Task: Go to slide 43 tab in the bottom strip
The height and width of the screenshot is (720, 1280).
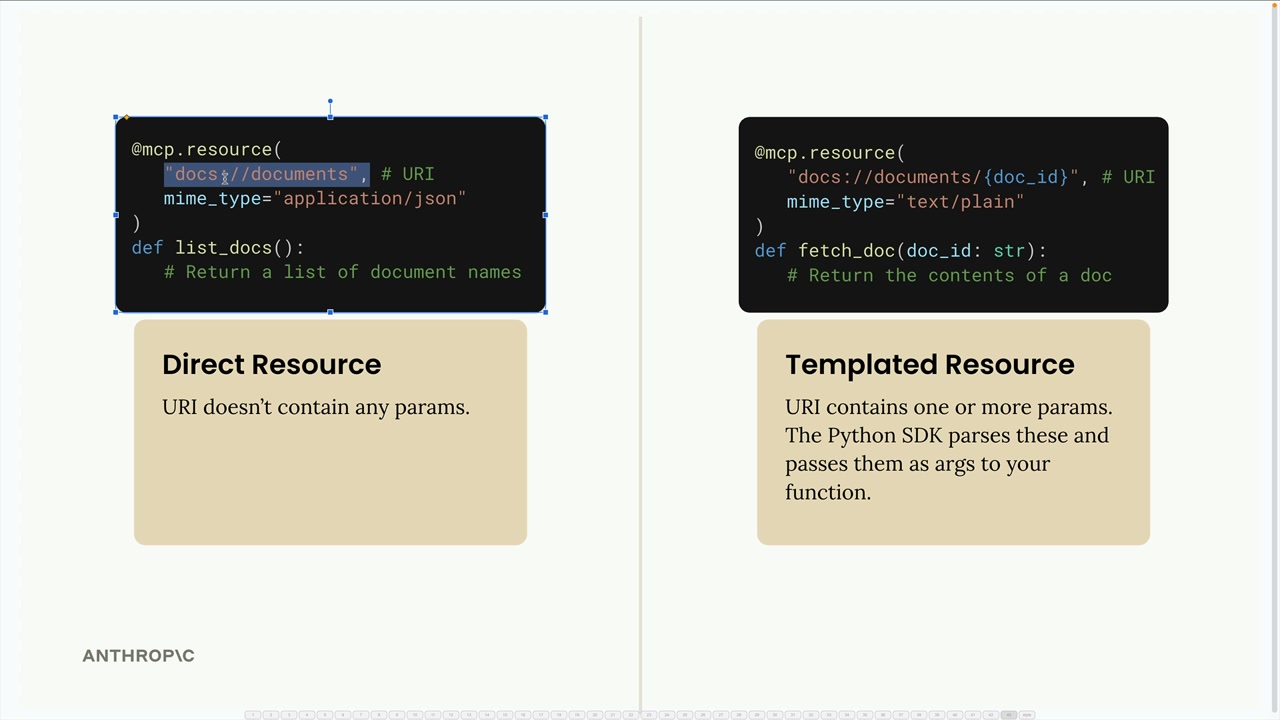Action: pos(1009,715)
